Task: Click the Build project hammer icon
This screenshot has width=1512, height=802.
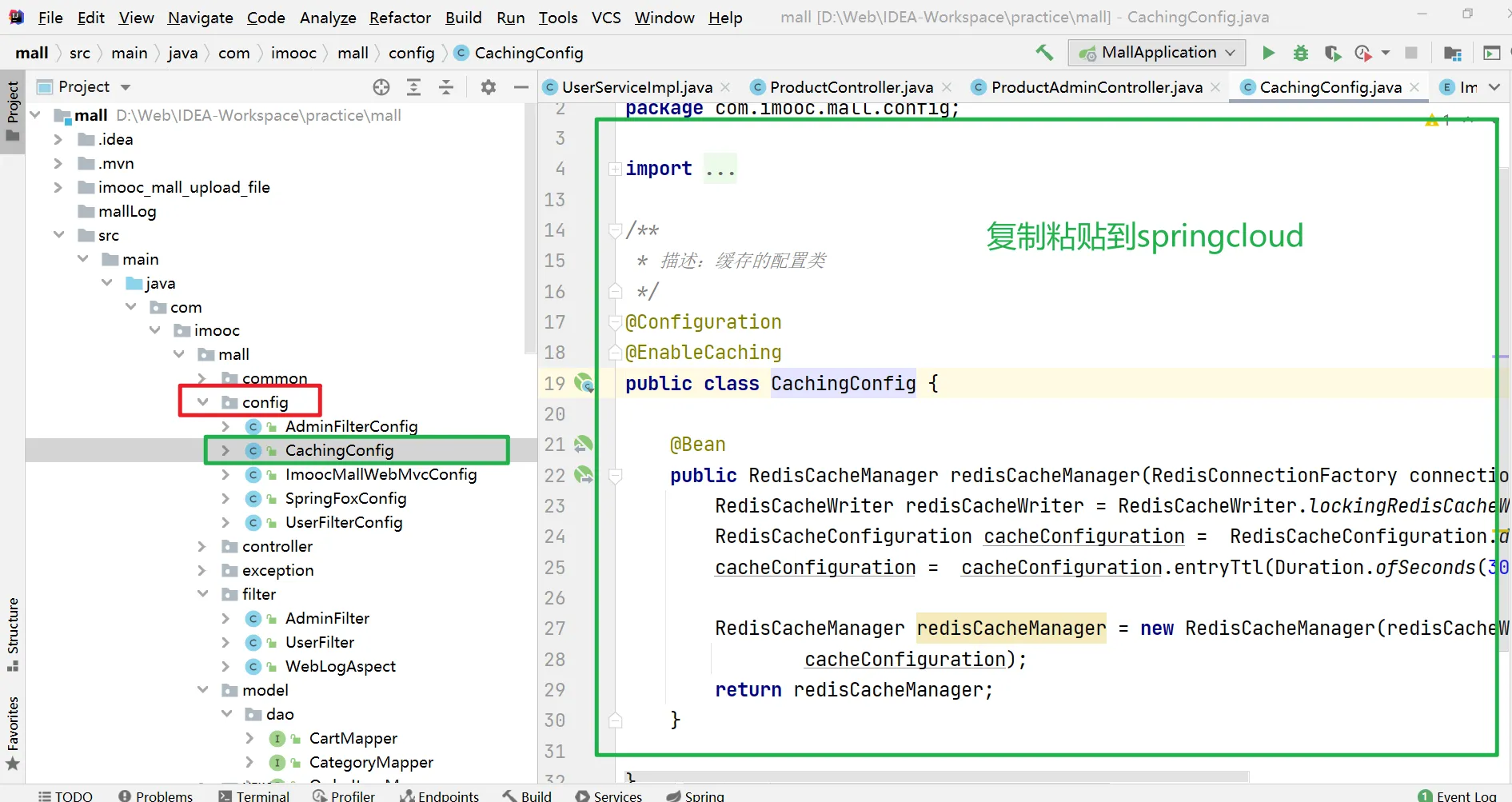Action: click(x=1044, y=53)
